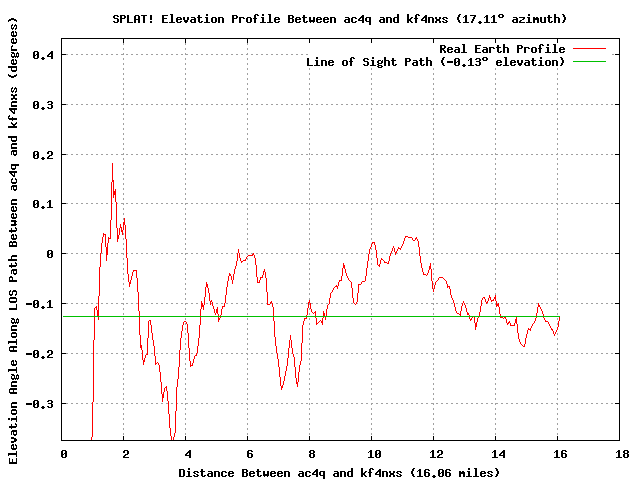Click x-axis tick value 16
Image resolution: width=640 pixels, height=480 pixels.
pyautogui.click(x=560, y=454)
